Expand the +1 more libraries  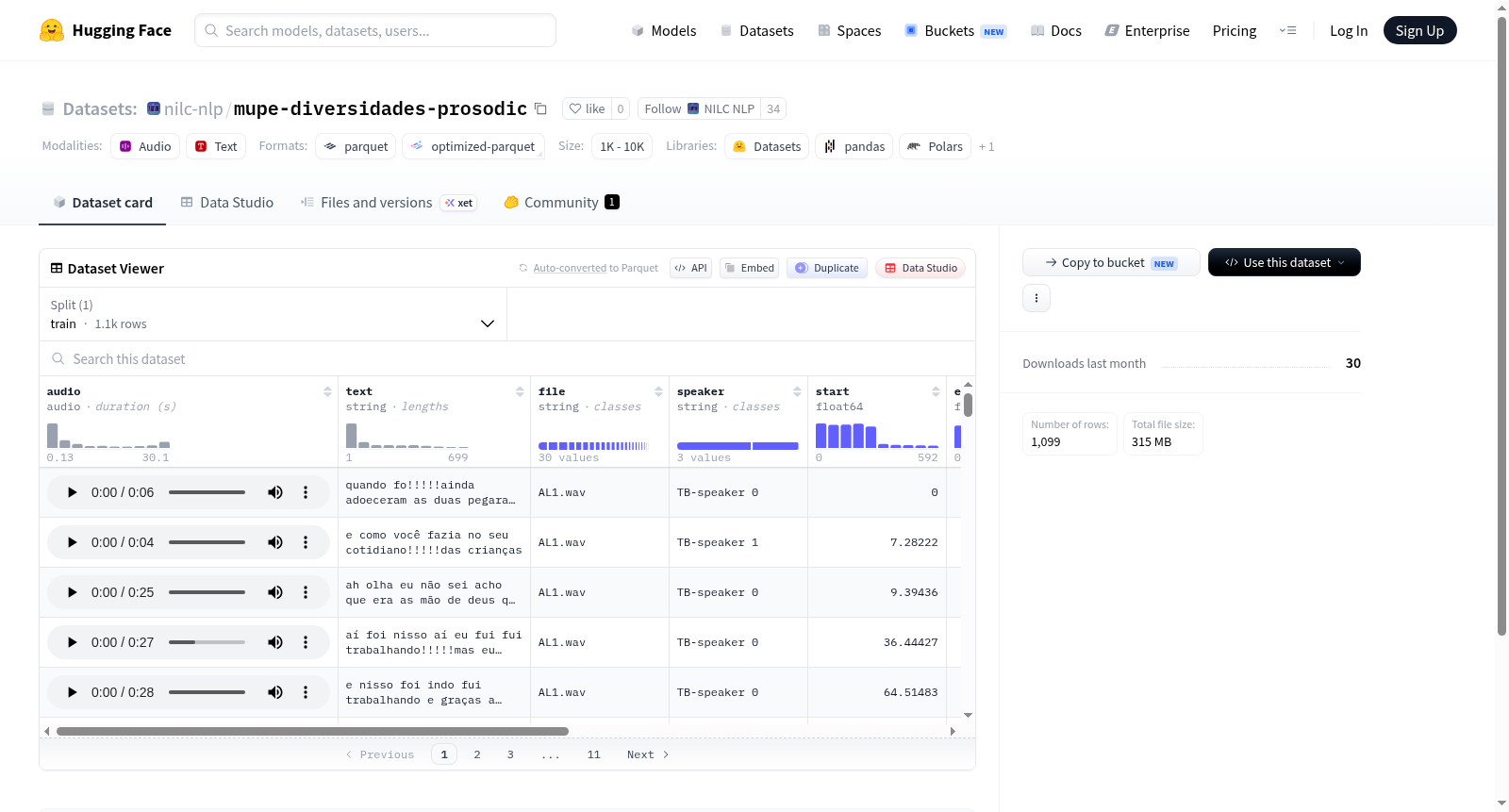pos(987,146)
